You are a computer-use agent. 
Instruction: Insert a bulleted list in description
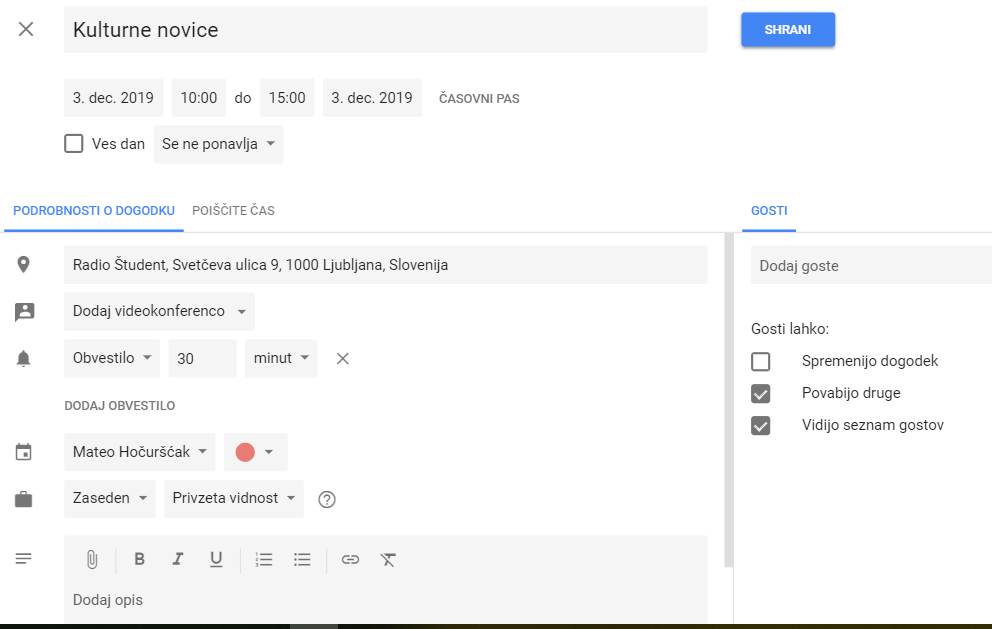click(x=302, y=560)
